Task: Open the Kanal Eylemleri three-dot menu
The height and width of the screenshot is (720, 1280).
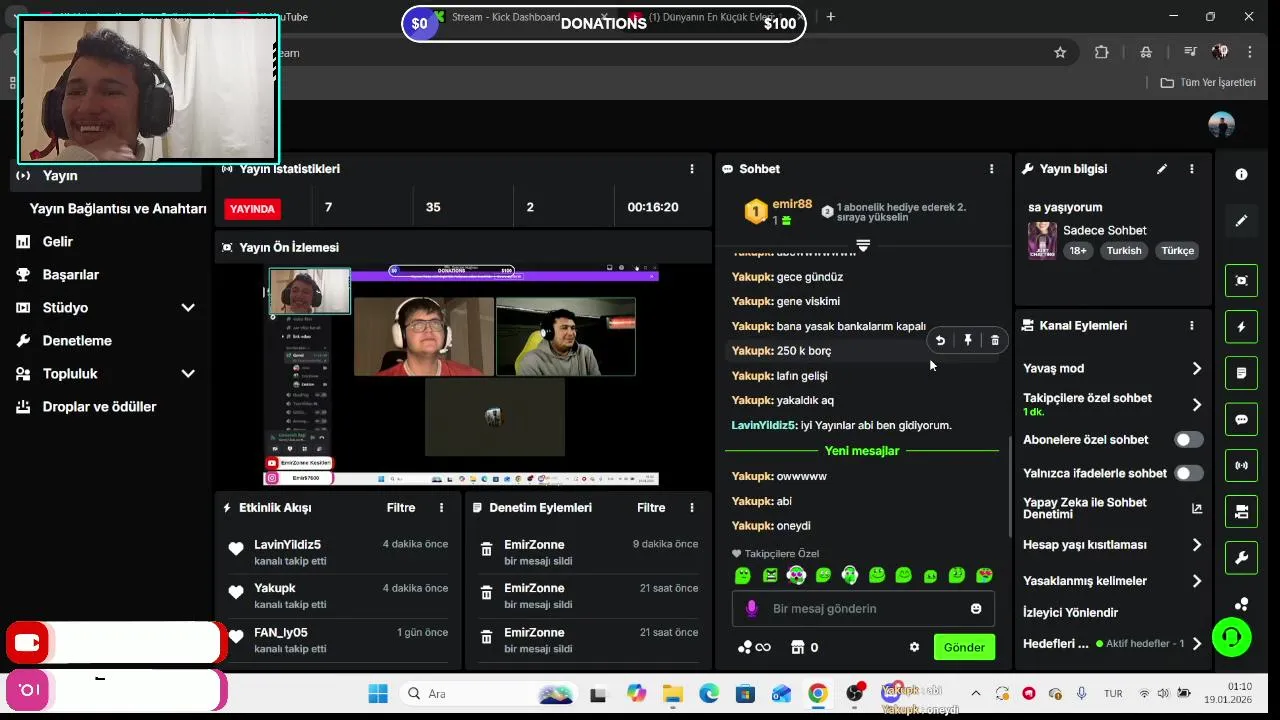Action: point(1191,325)
